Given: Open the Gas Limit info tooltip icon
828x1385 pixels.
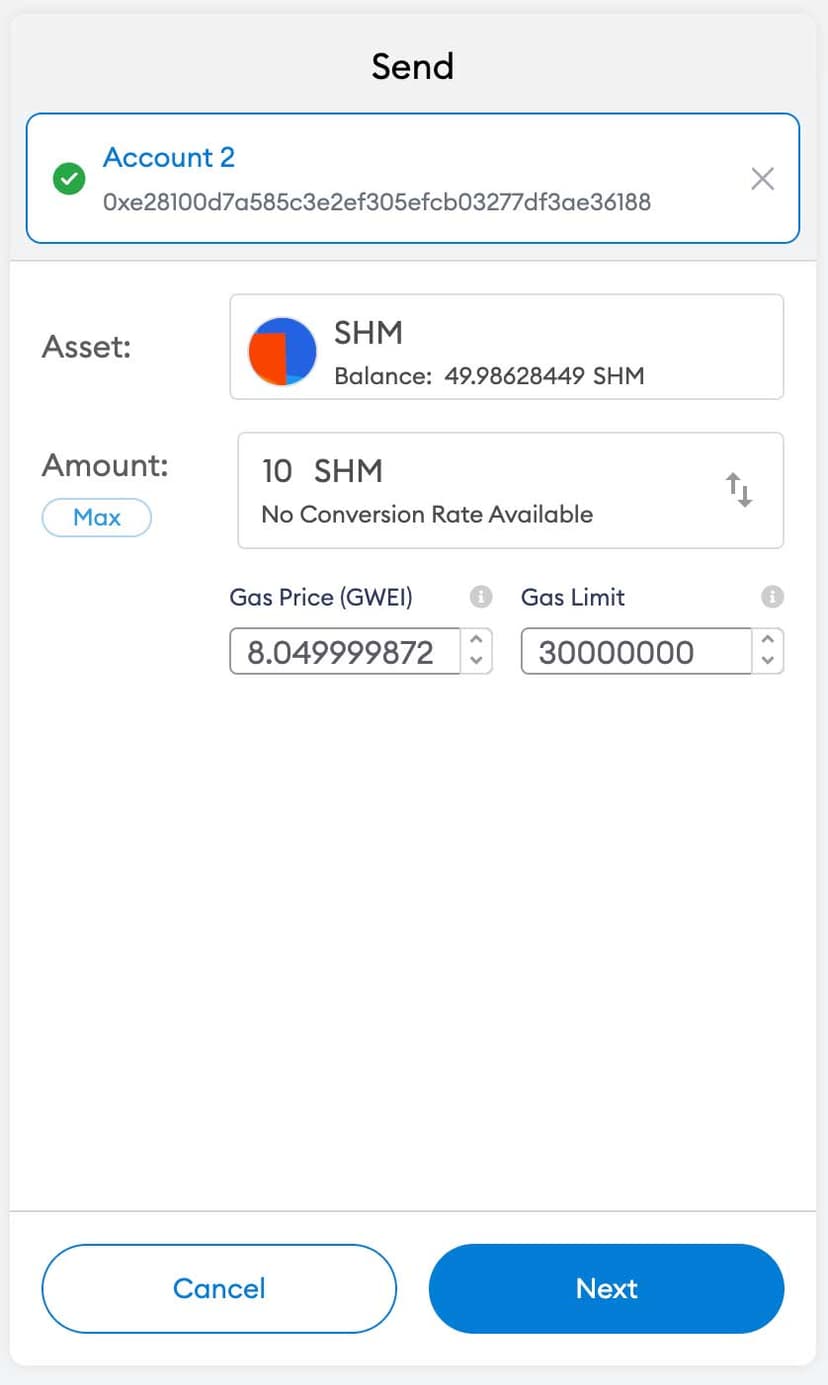Looking at the screenshot, I should coord(771,597).
